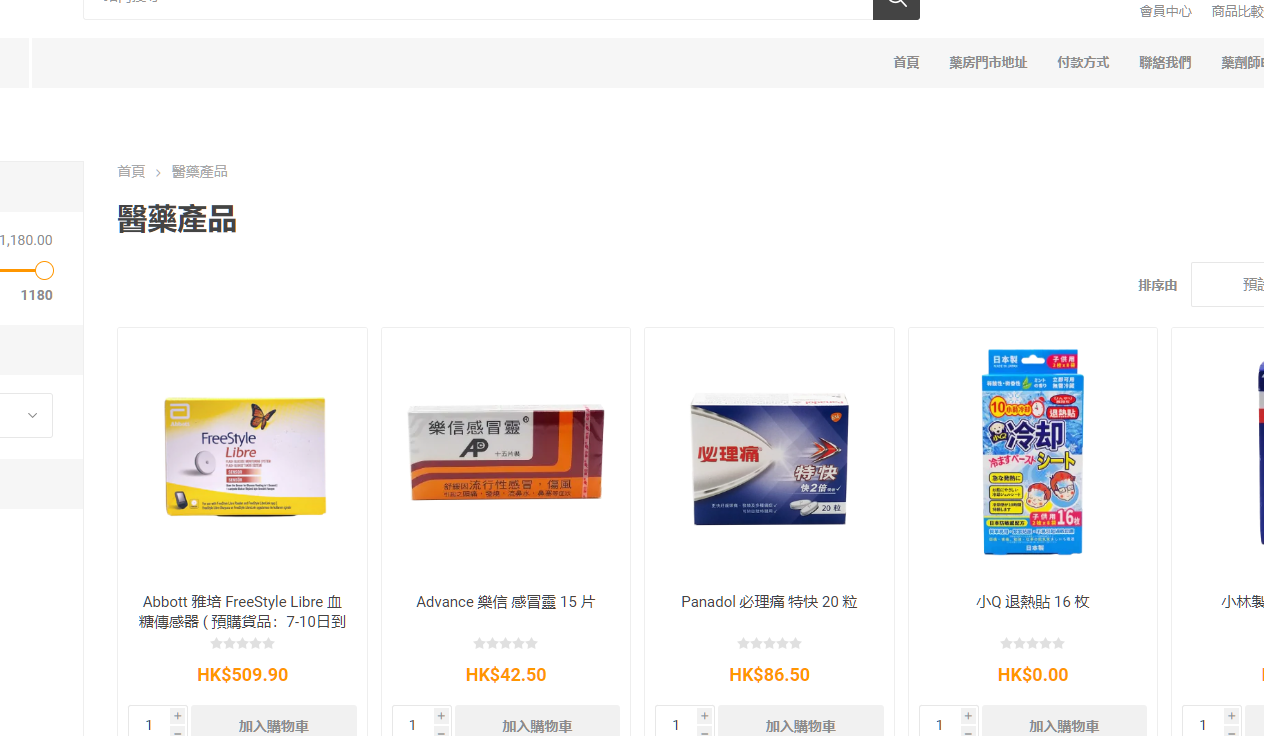The width and height of the screenshot is (1264, 736).
Task: Increase quantity for Panadol 必理痛
Action: [x=705, y=716]
